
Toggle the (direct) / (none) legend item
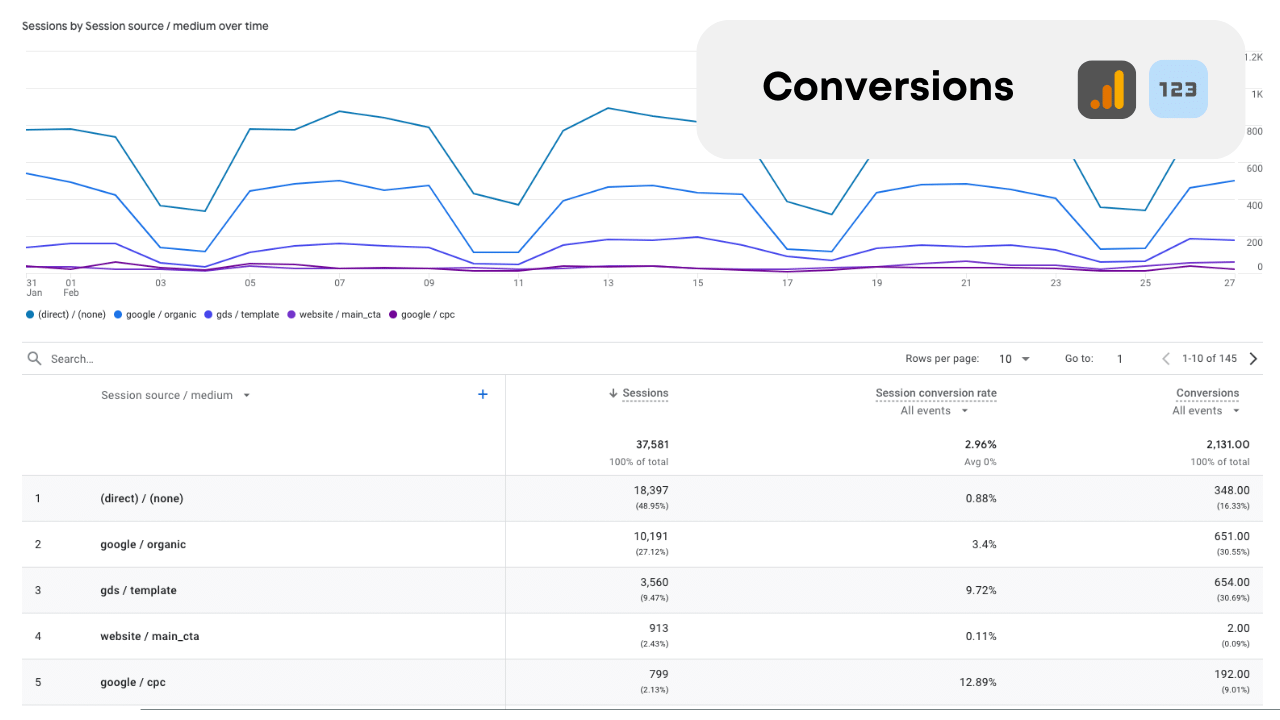click(x=65, y=314)
